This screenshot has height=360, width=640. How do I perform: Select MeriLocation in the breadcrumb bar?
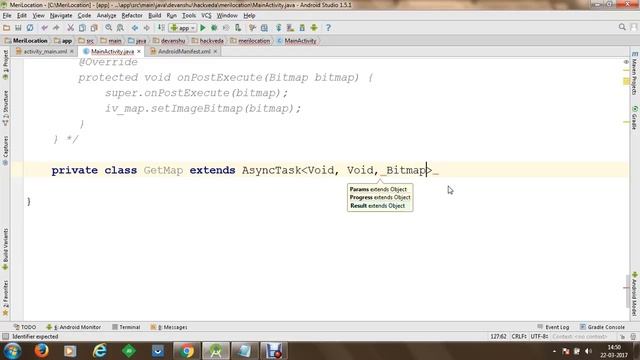pyautogui.click(x=26, y=41)
